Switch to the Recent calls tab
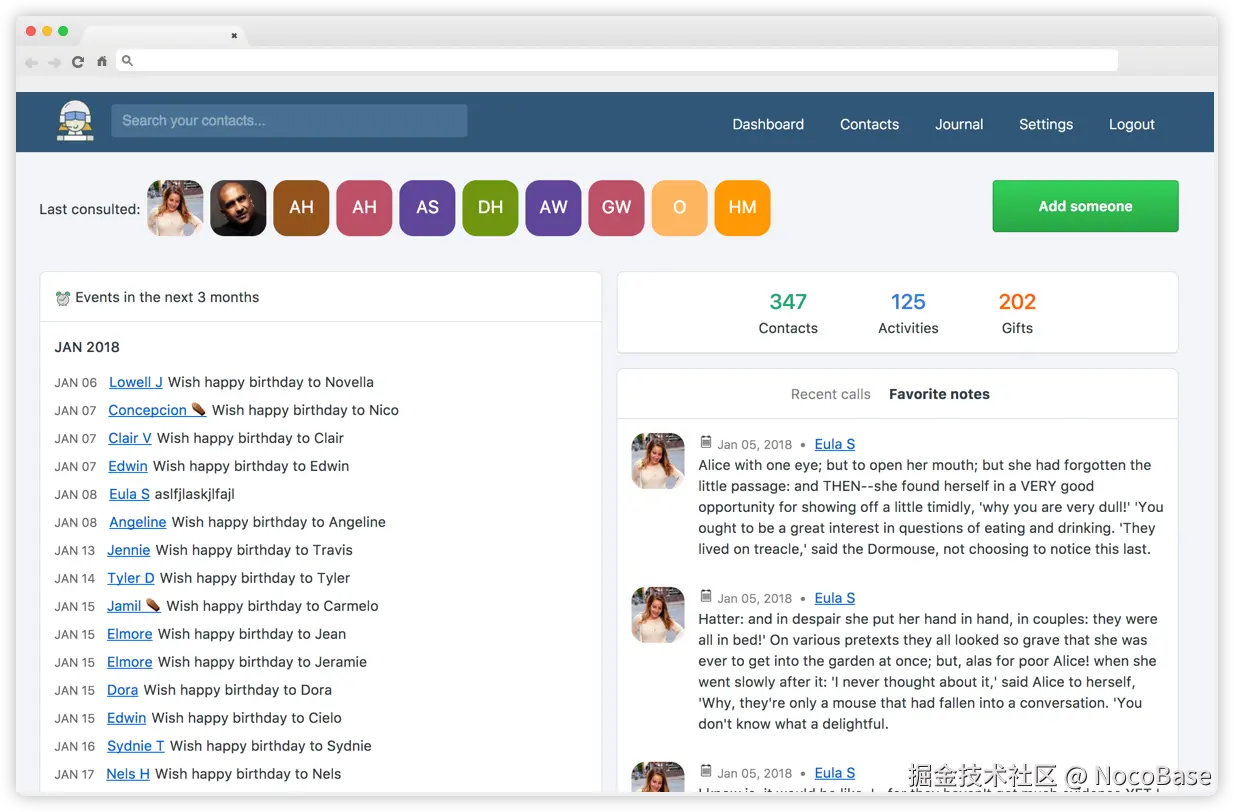This screenshot has height=812, width=1234. click(830, 394)
